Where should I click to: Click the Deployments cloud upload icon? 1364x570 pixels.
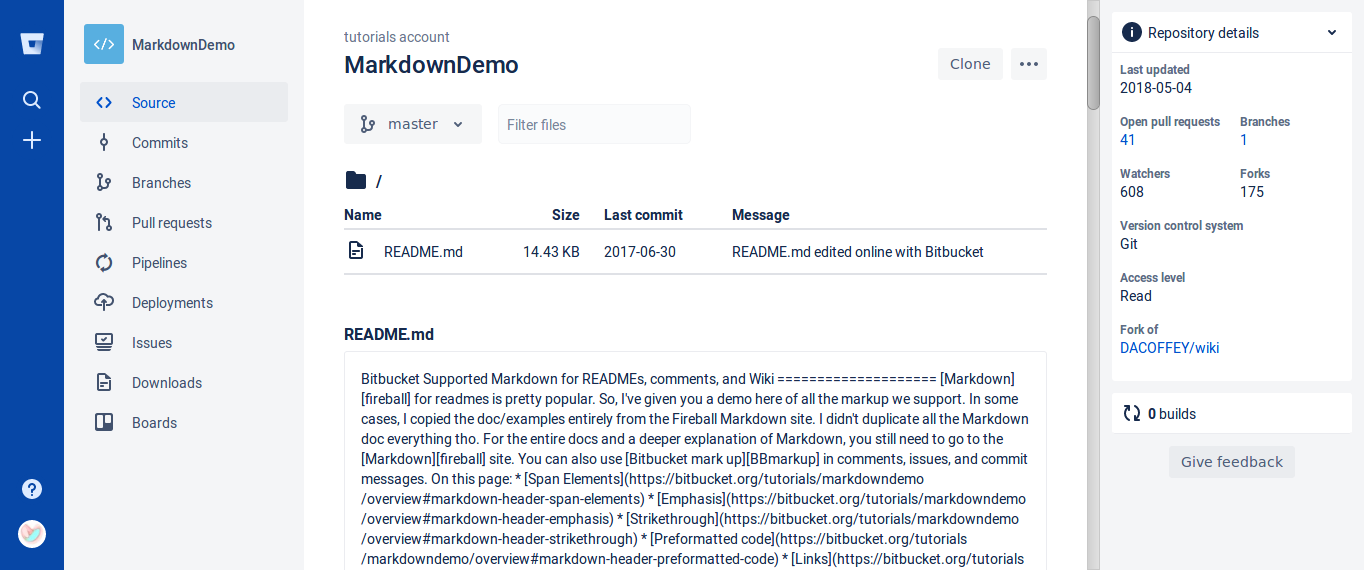pos(104,303)
